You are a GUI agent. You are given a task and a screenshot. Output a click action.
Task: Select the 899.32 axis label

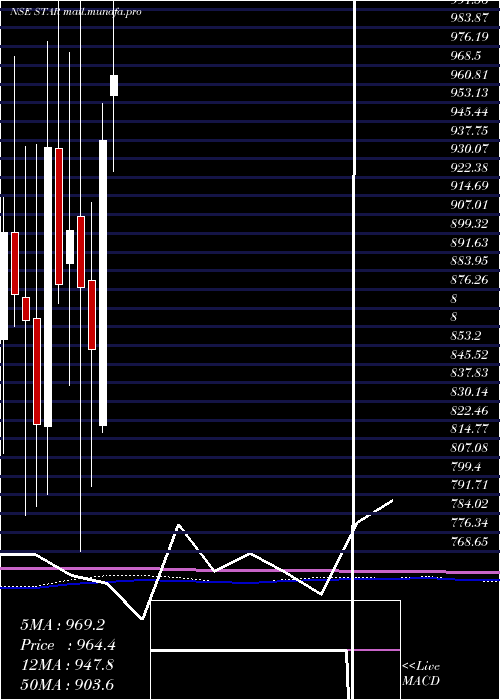click(x=469, y=224)
